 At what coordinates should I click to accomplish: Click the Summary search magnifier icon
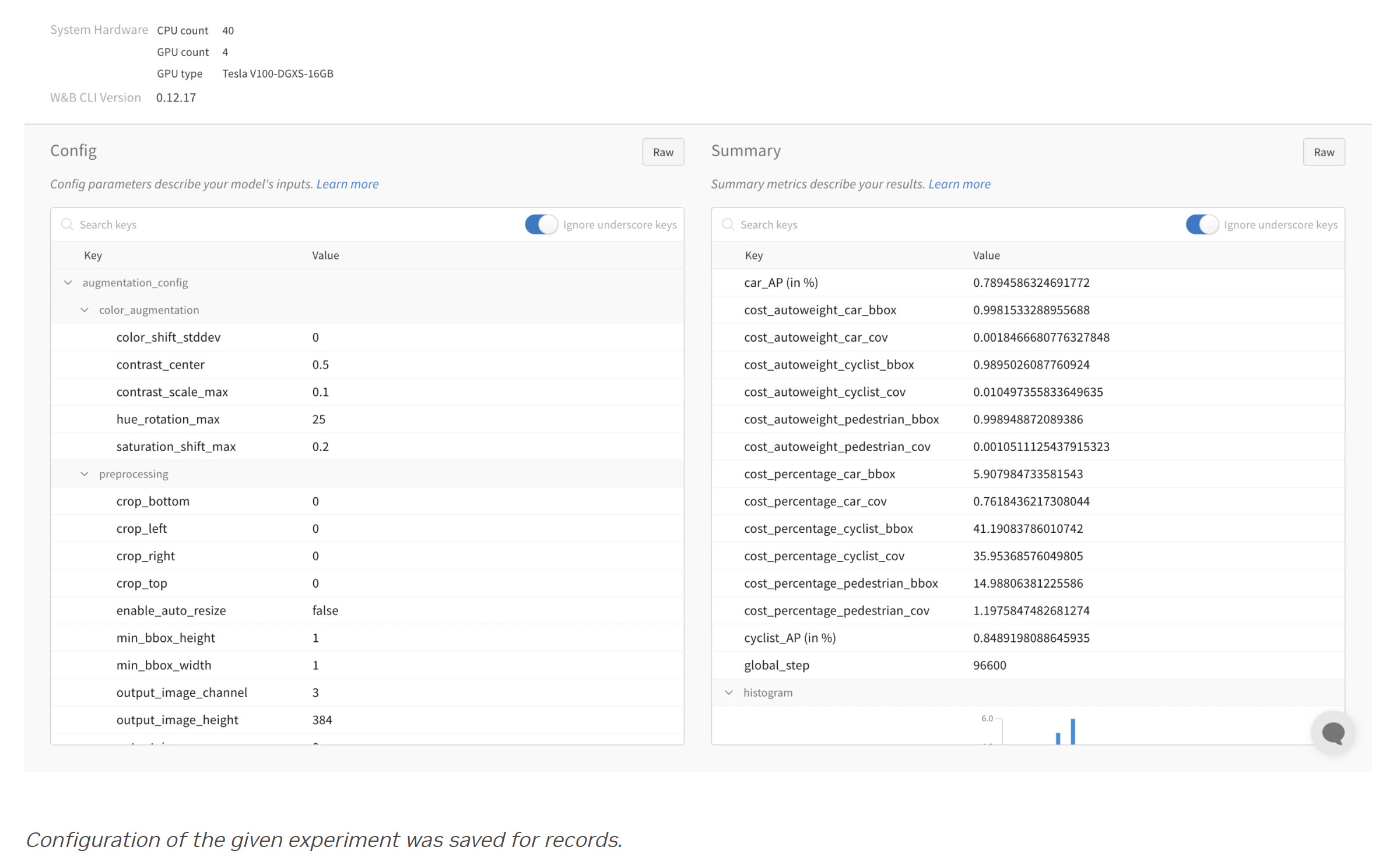tap(728, 224)
